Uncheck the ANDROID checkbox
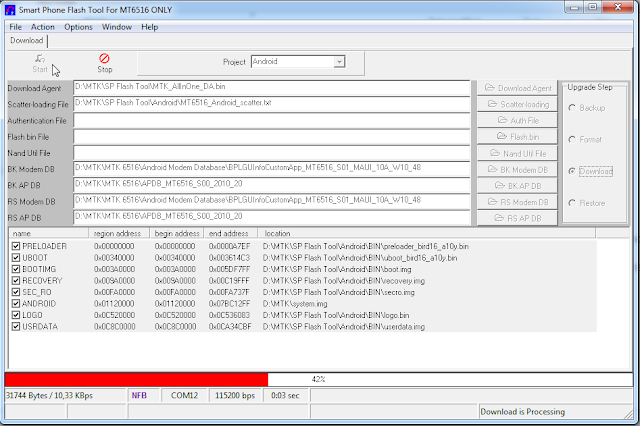The height and width of the screenshot is (426, 640). point(16,303)
